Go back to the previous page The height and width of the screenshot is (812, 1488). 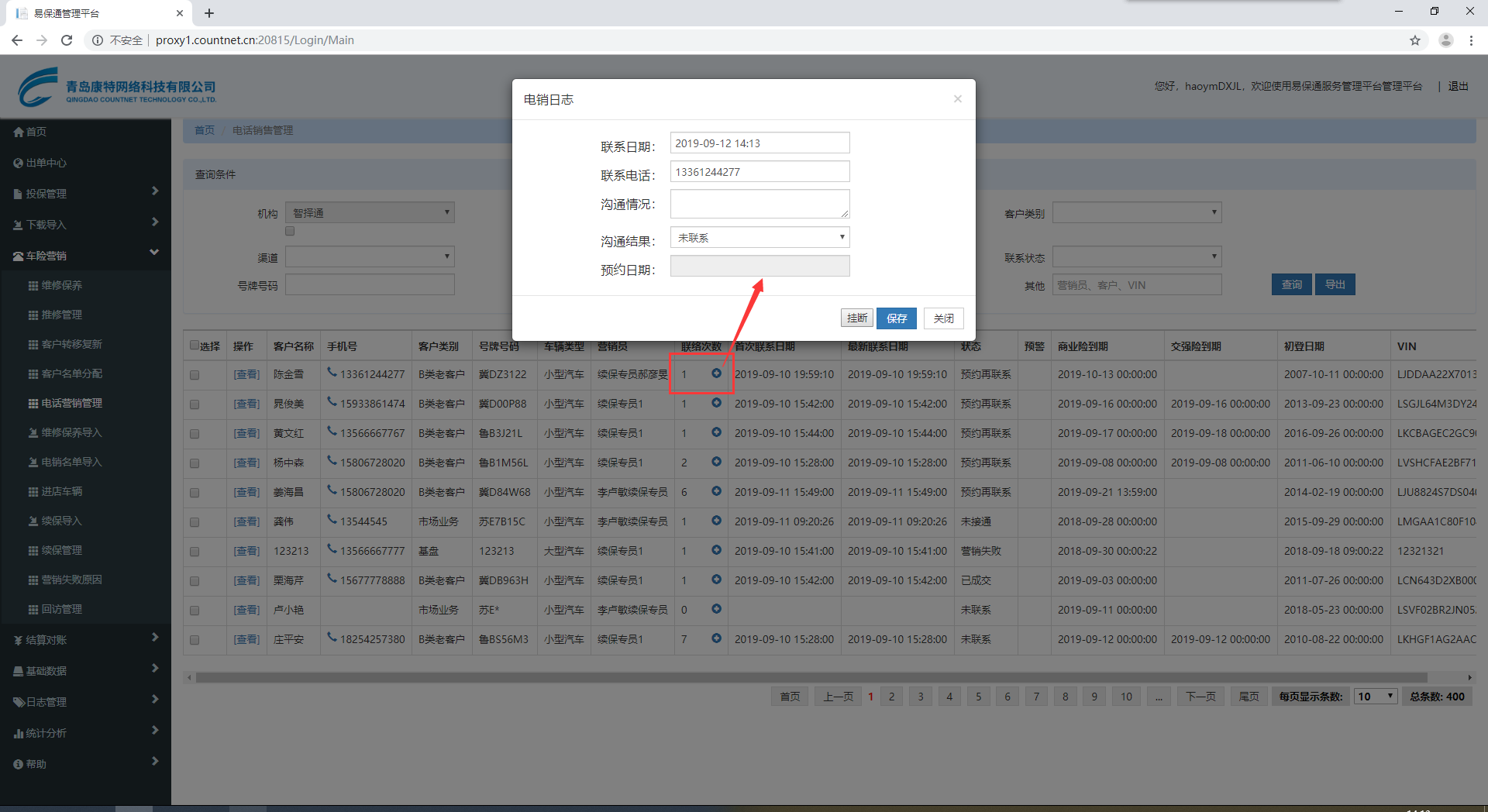click(x=17, y=40)
